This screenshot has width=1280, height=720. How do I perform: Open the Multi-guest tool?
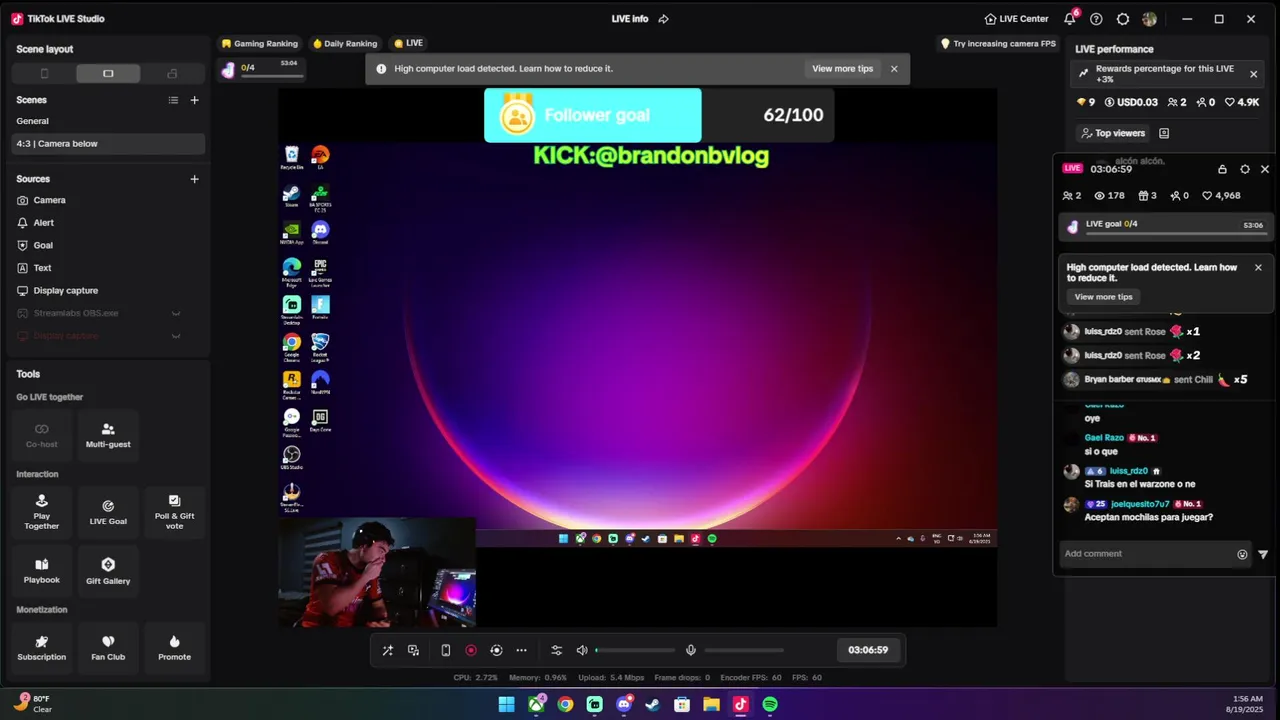tap(108, 435)
